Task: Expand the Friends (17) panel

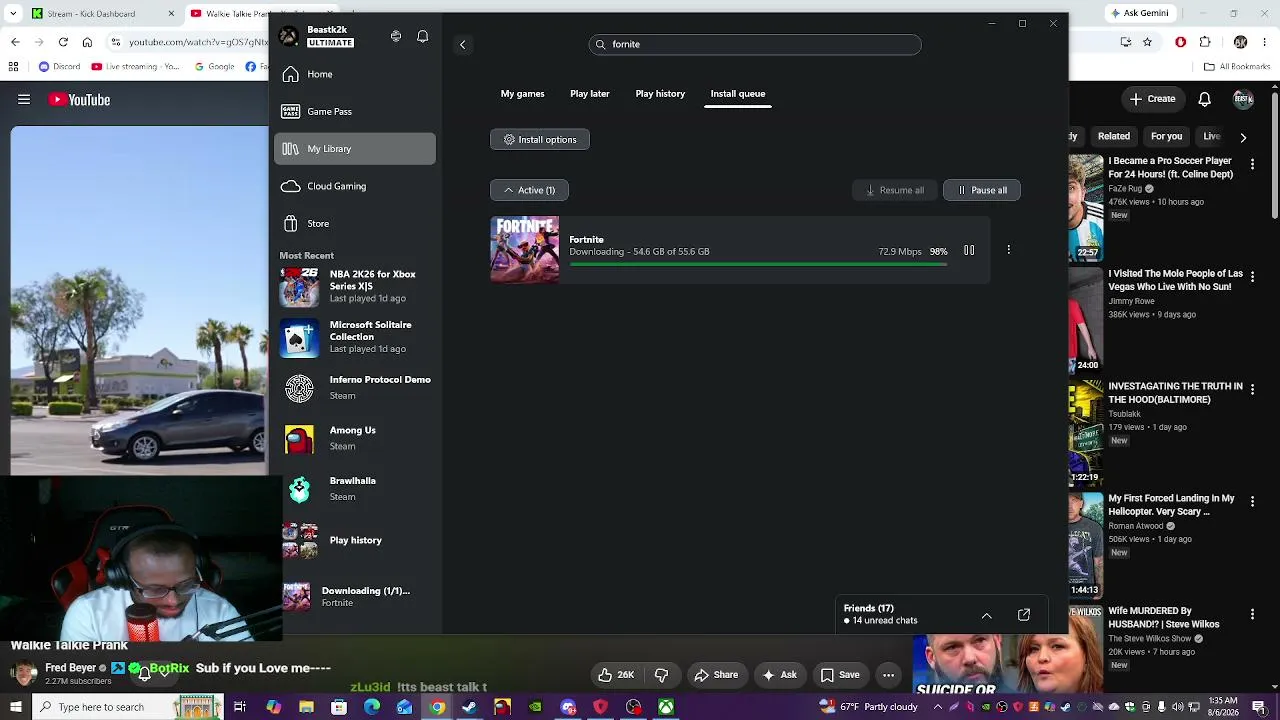Action: tap(987, 615)
